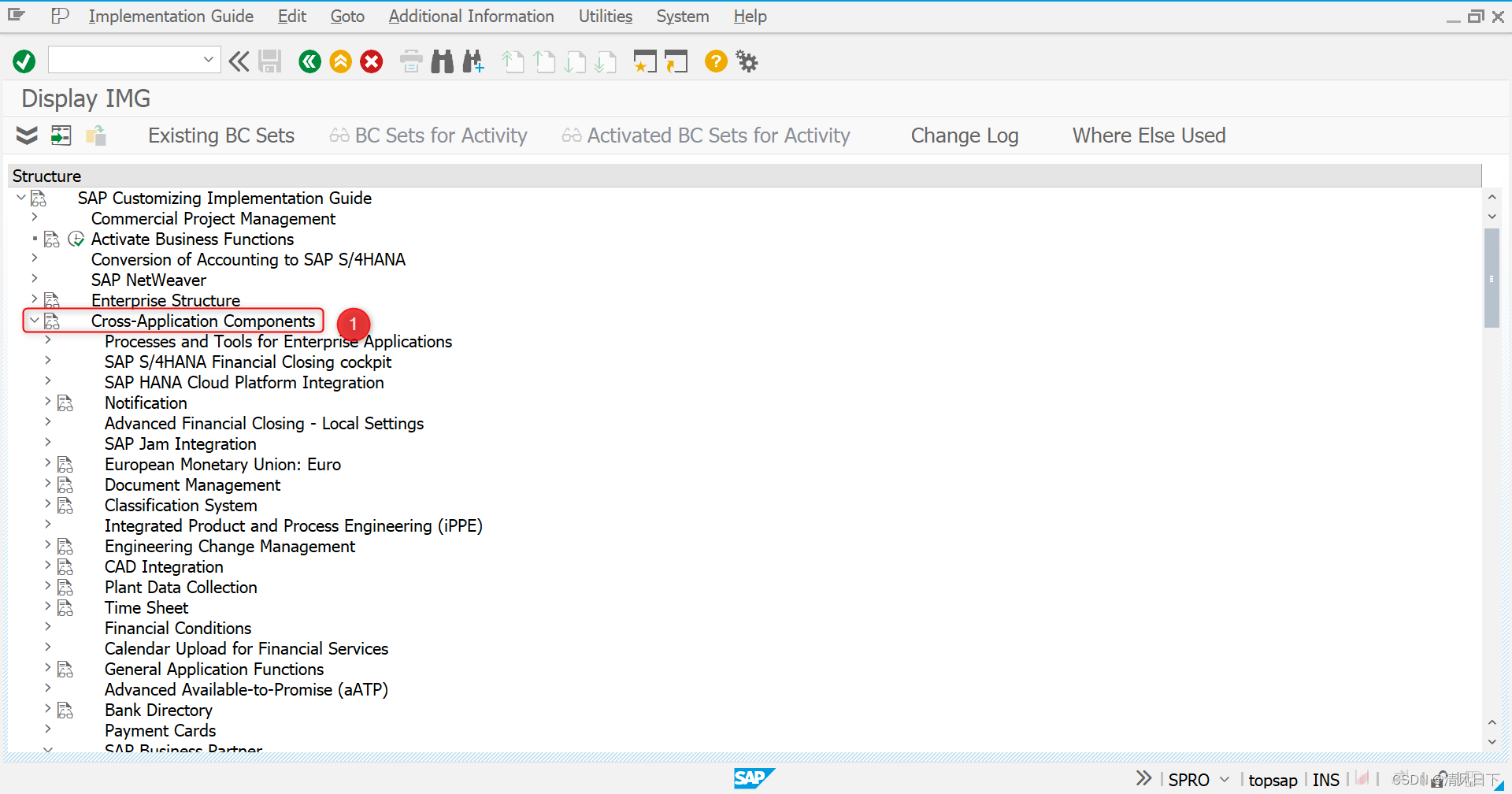Click the execute clock icon for Activate Business Functions
Viewport: 1512px width, 794px height.
[76, 239]
